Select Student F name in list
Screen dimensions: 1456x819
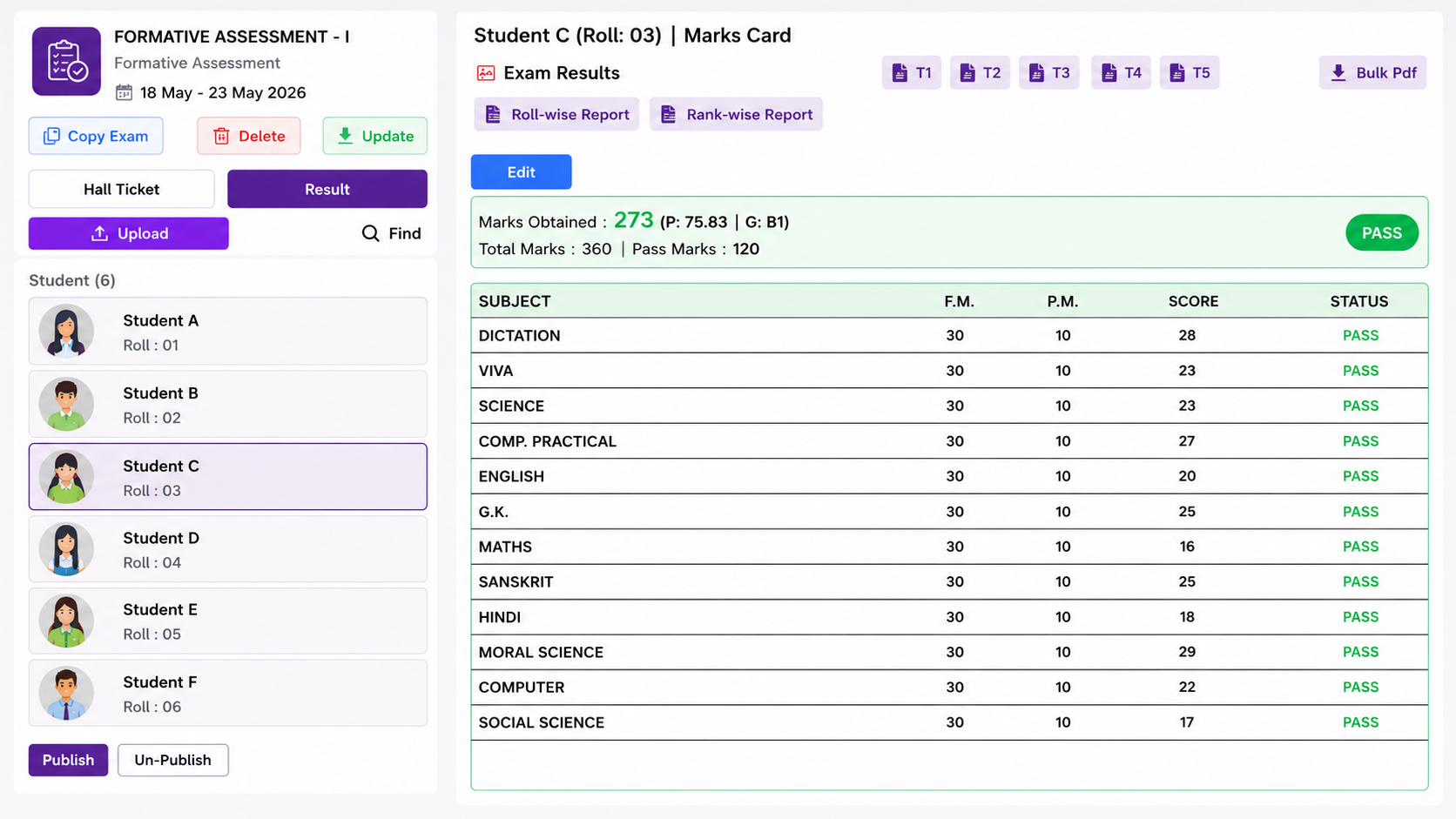click(x=160, y=682)
